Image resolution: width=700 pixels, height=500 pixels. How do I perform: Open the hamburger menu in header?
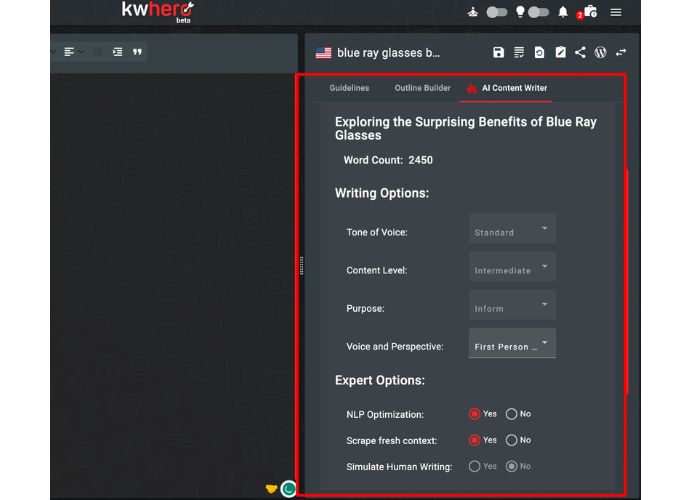(616, 12)
